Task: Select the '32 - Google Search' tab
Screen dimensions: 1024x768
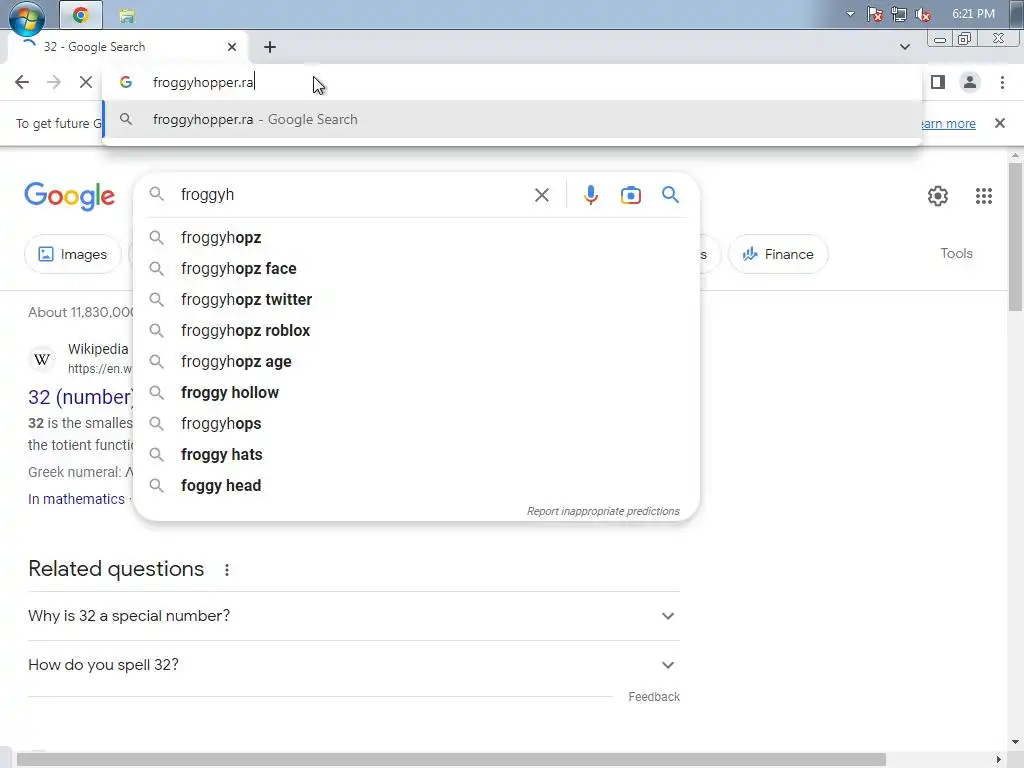Action: tap(128, 47)
